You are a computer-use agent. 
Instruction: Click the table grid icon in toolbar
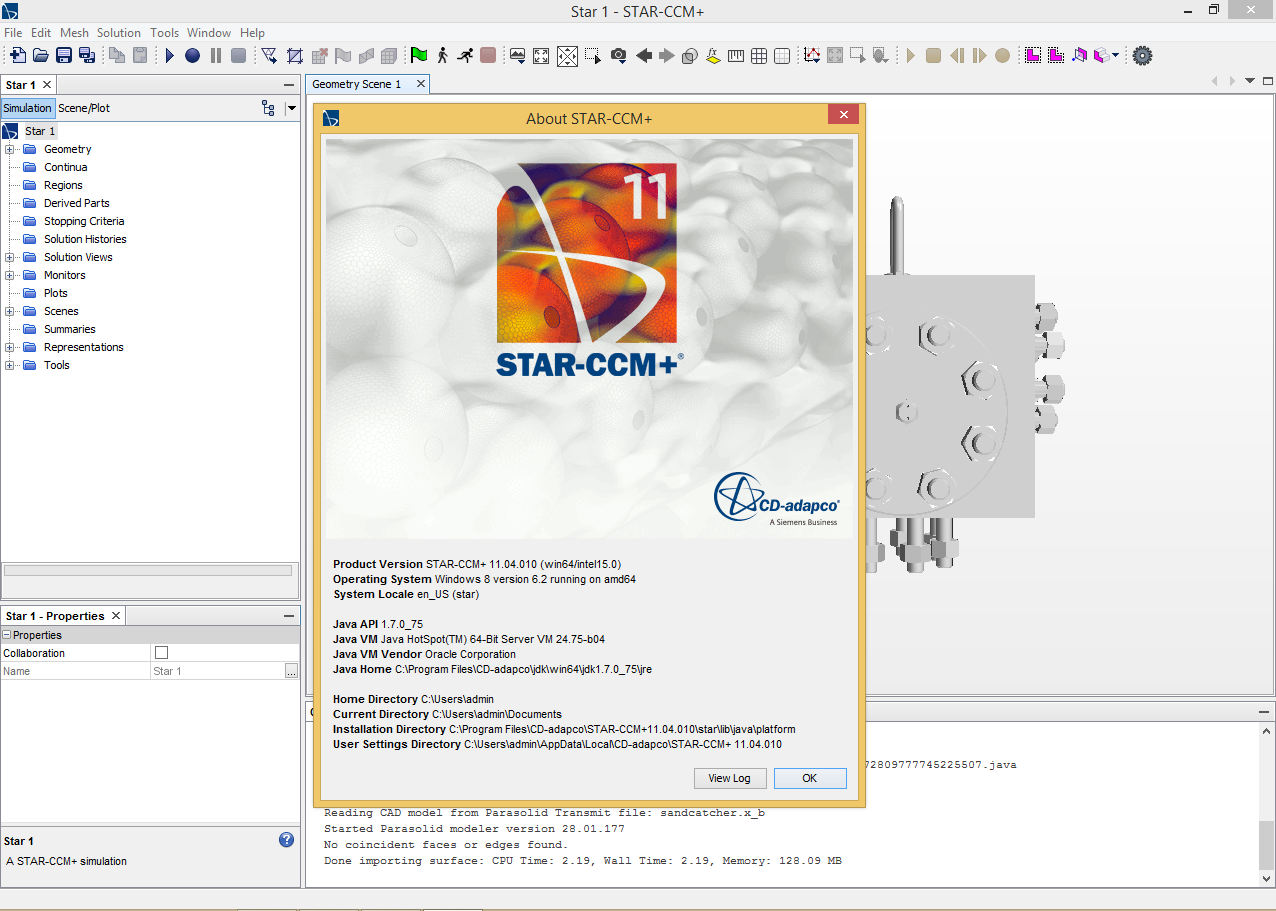click(x=759, y=56)
